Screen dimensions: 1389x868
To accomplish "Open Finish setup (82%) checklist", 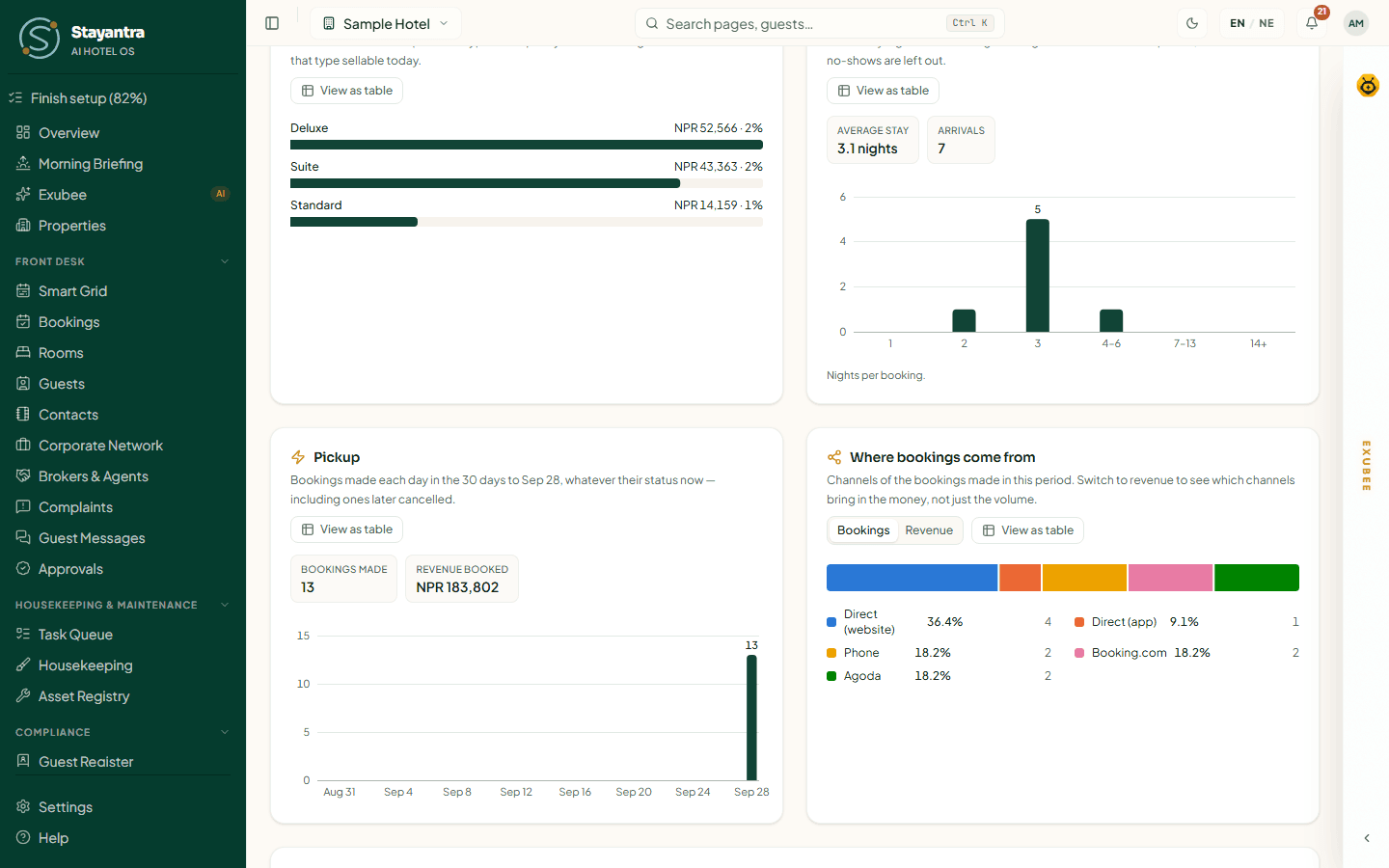I will pyautogui.click(x=123, y=98).
